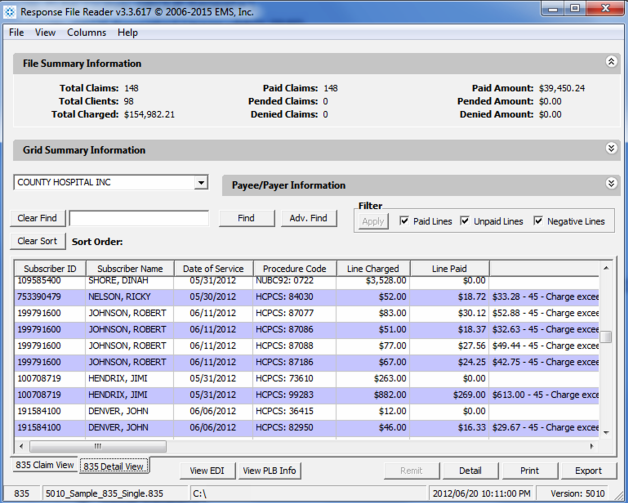Disable the Negative Lines filter checkbox
Screen dimensions: 628x503
pyautogui.click(x=538, y=221)
